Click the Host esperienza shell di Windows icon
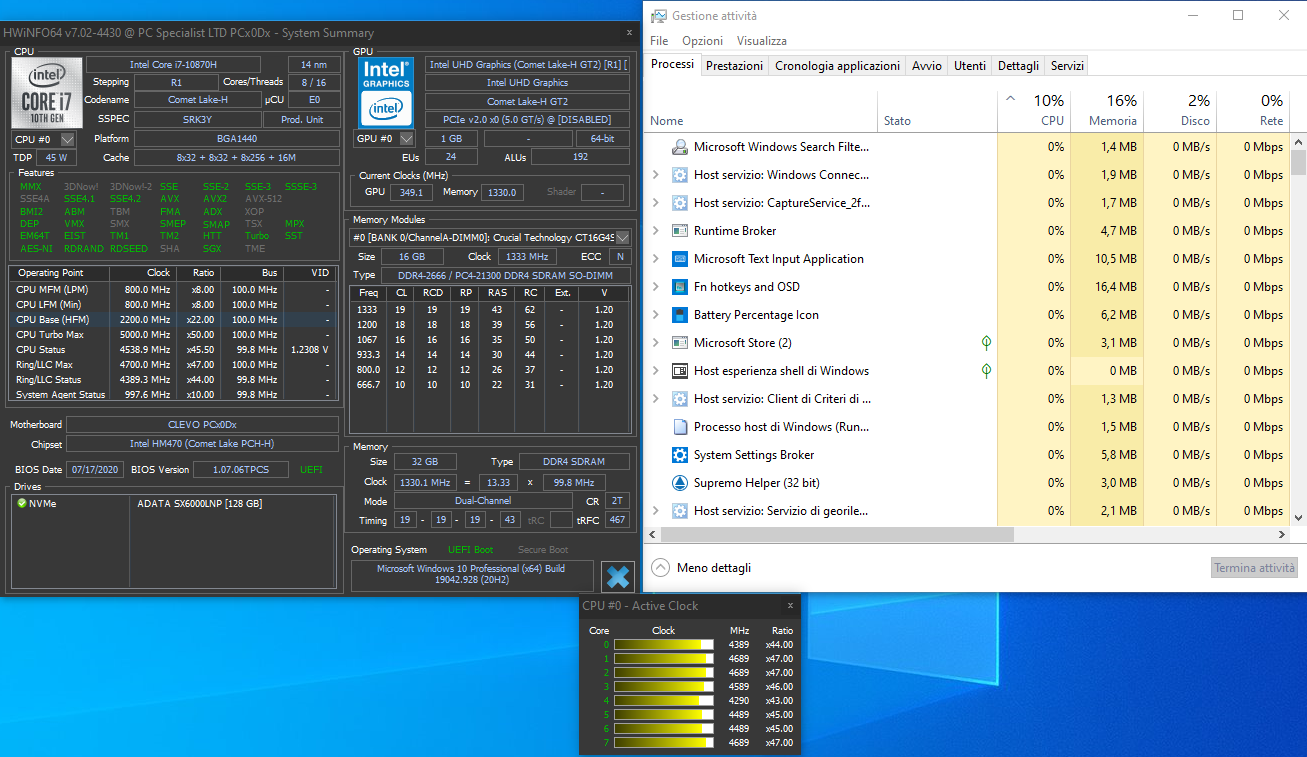This screenshot has height=757, width=1307. tap(680, 371)
